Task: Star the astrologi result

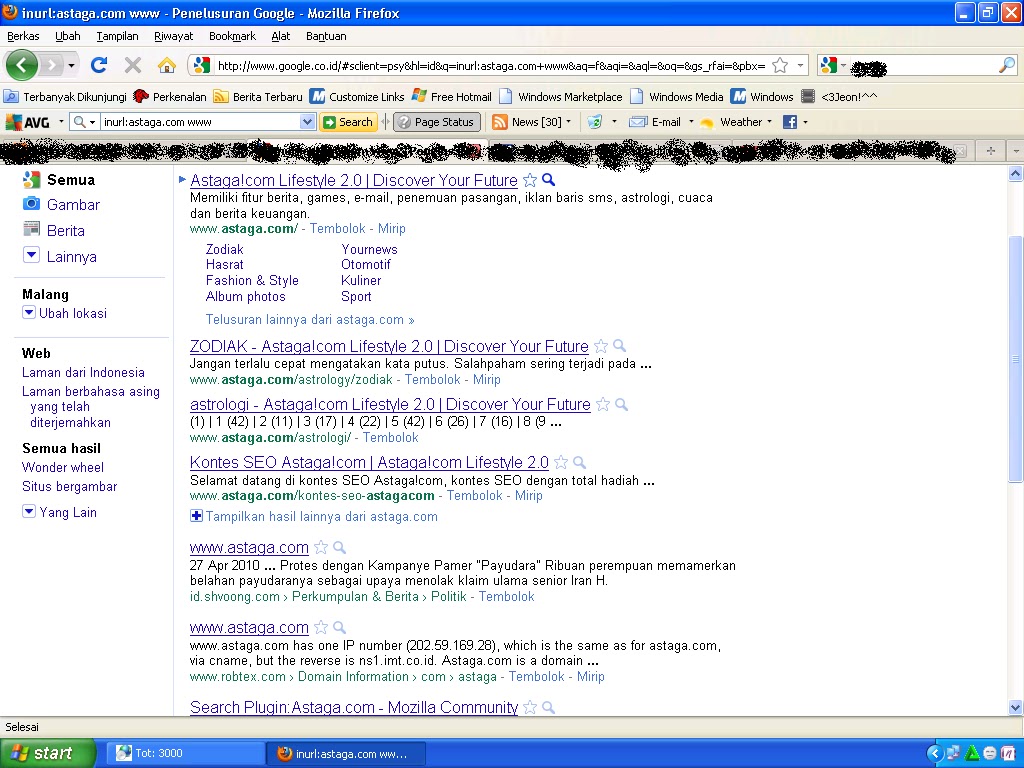Action: coord(603,405)
